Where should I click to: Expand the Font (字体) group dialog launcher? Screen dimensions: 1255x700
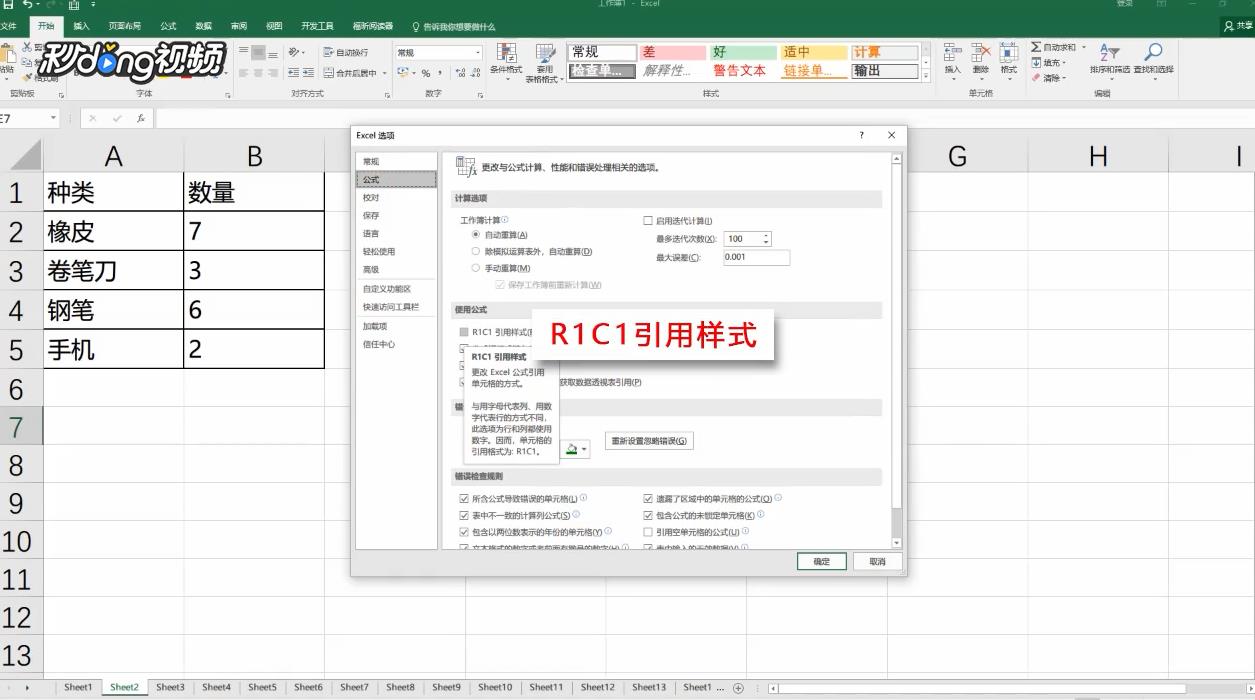tap(228, 96)
